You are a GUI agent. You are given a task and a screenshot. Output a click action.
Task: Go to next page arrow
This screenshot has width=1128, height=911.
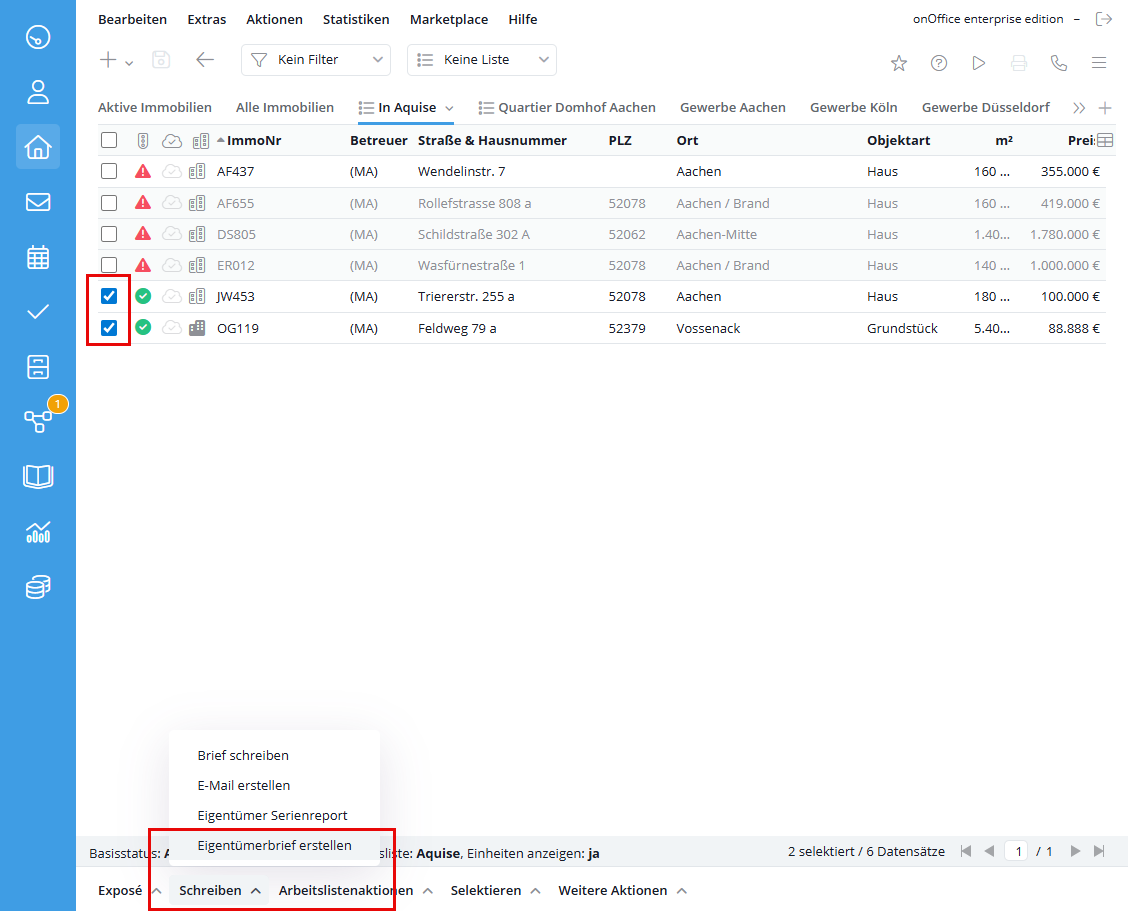[x=1075, y=851]
